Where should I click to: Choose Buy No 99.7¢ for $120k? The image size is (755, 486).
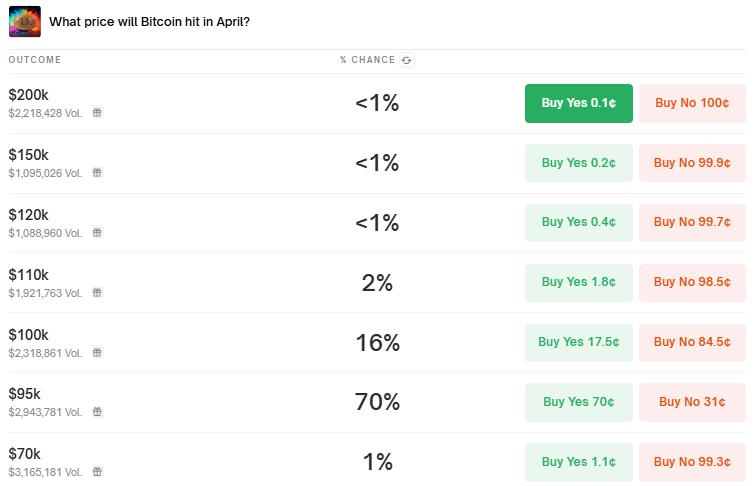click(692, 223)
